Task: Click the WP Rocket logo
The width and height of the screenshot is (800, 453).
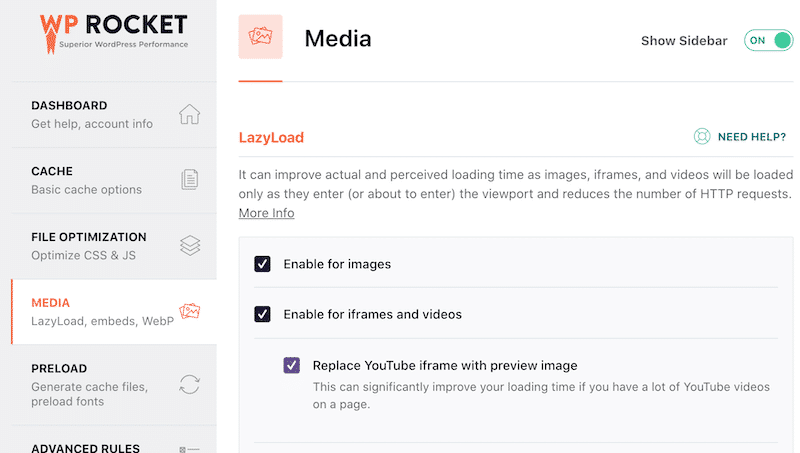Action: (114, 33)
